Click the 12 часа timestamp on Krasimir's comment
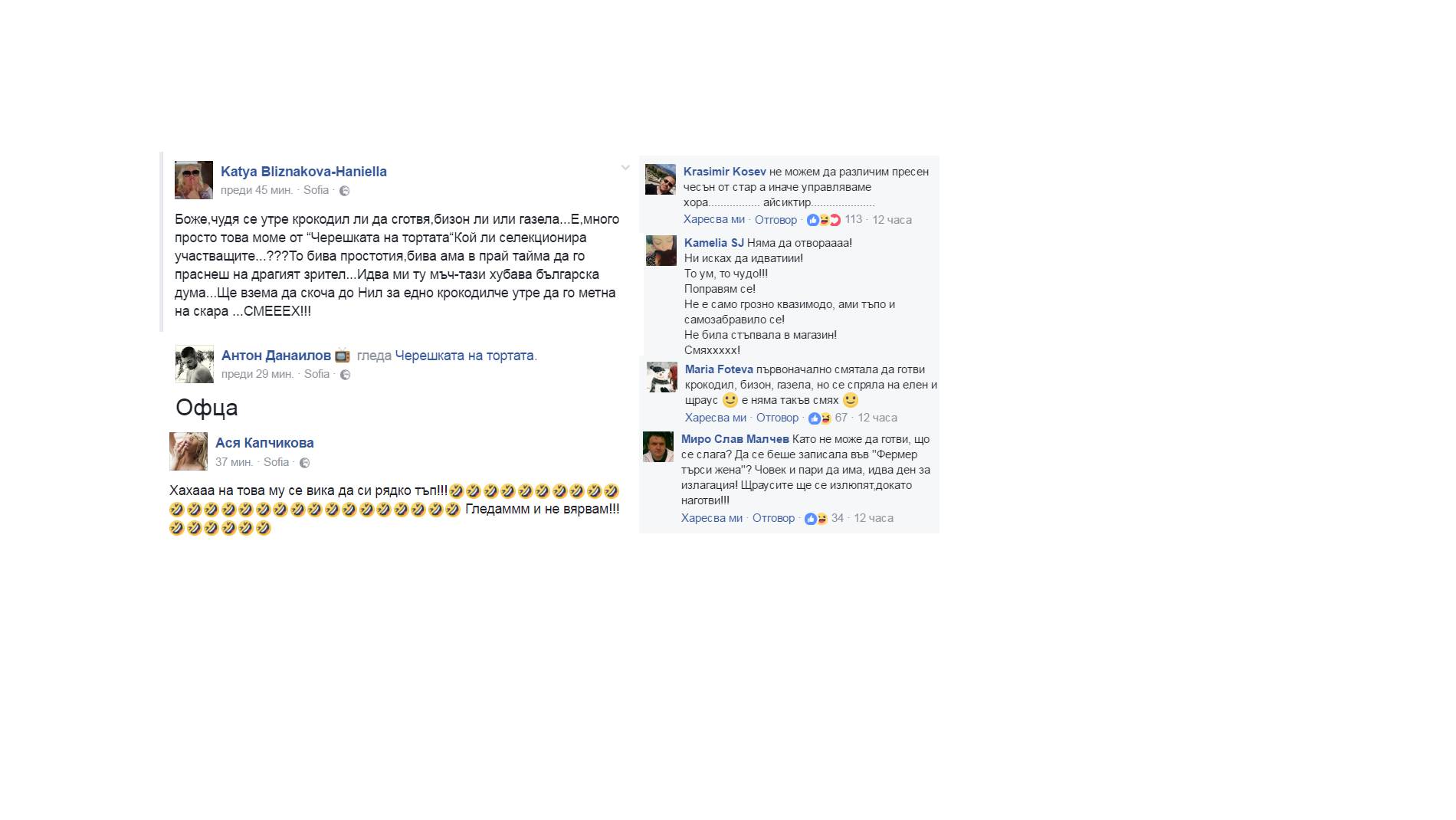 coord(892,220)
